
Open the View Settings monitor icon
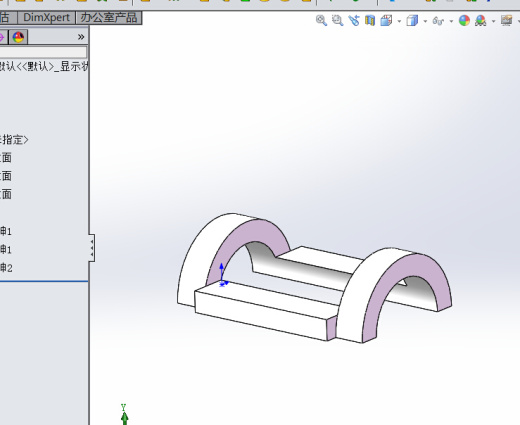506,21
